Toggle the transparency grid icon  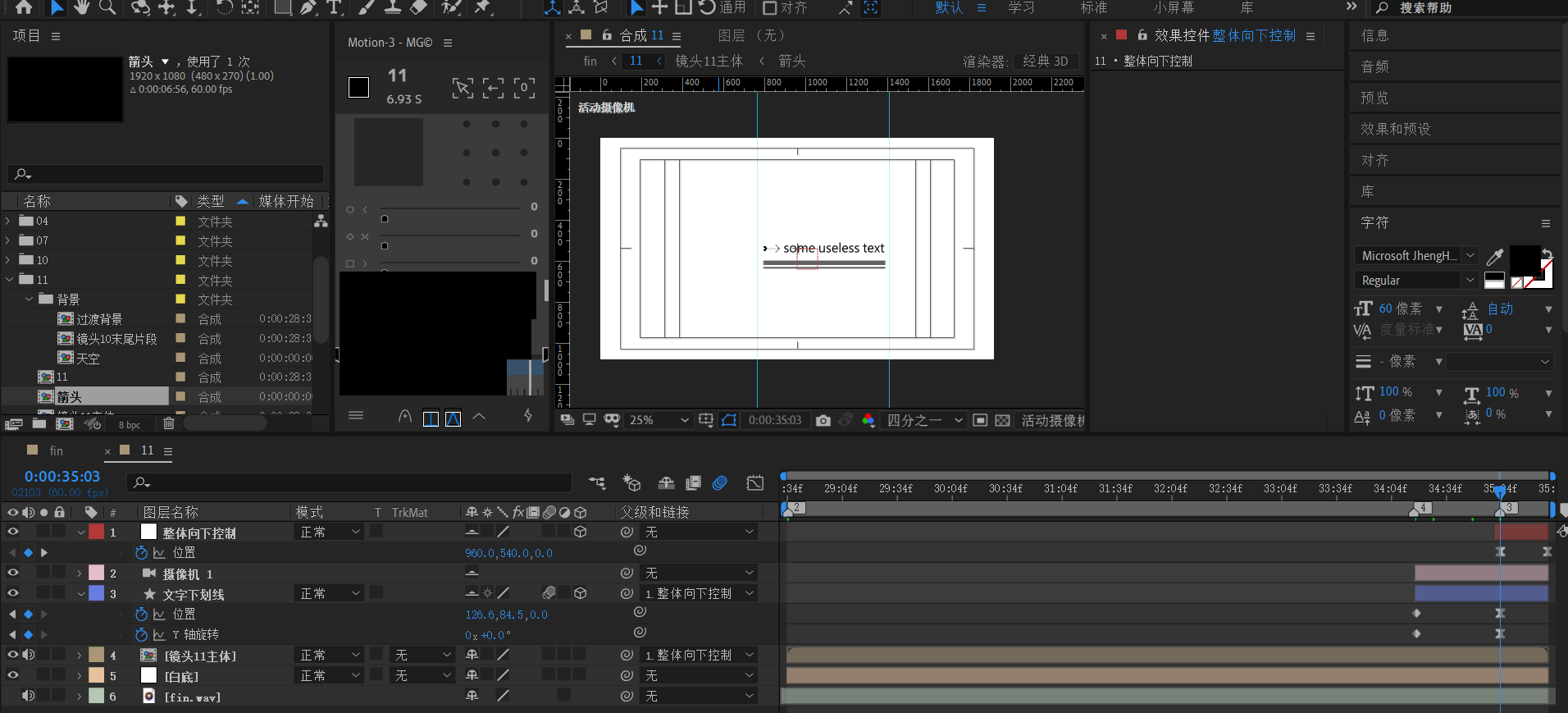(x=1002, y=420)
